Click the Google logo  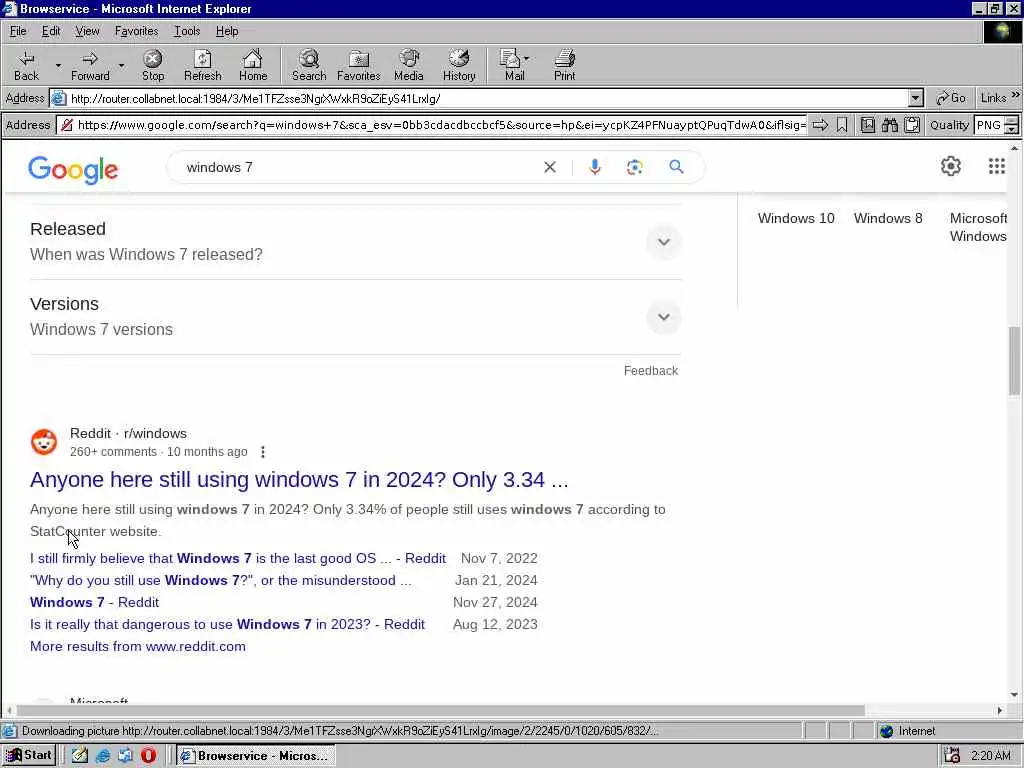click(x=73, y=170)
